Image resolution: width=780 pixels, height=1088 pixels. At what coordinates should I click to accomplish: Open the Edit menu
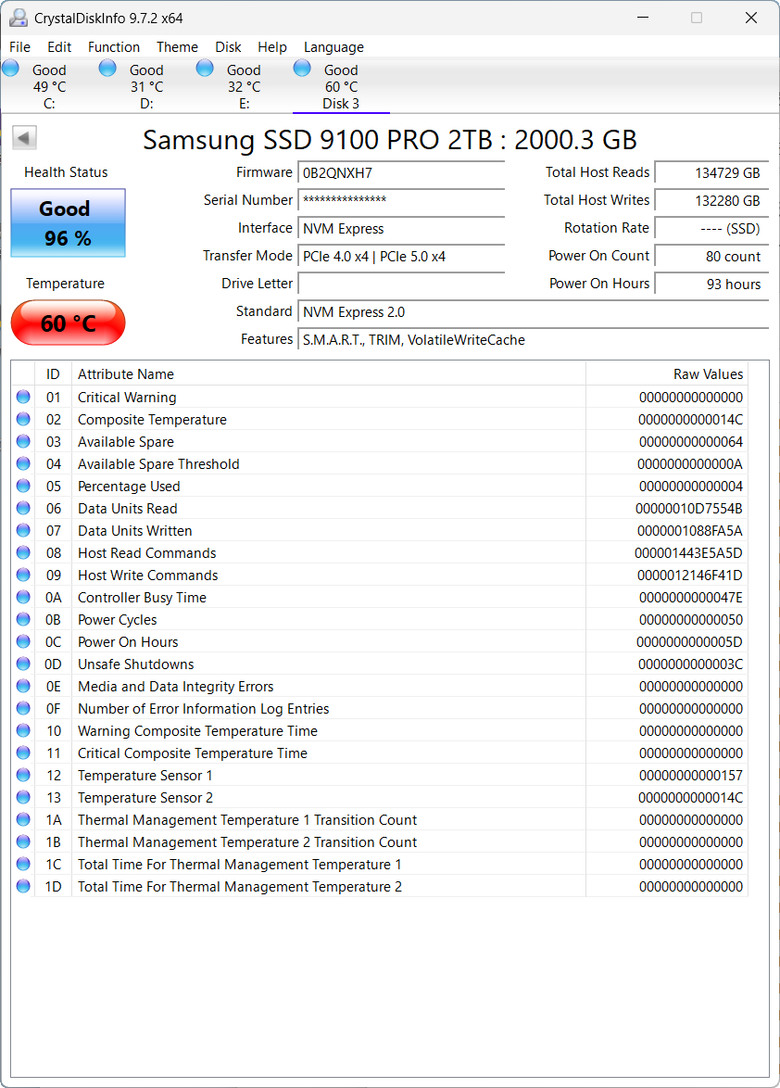coord(59,47)
